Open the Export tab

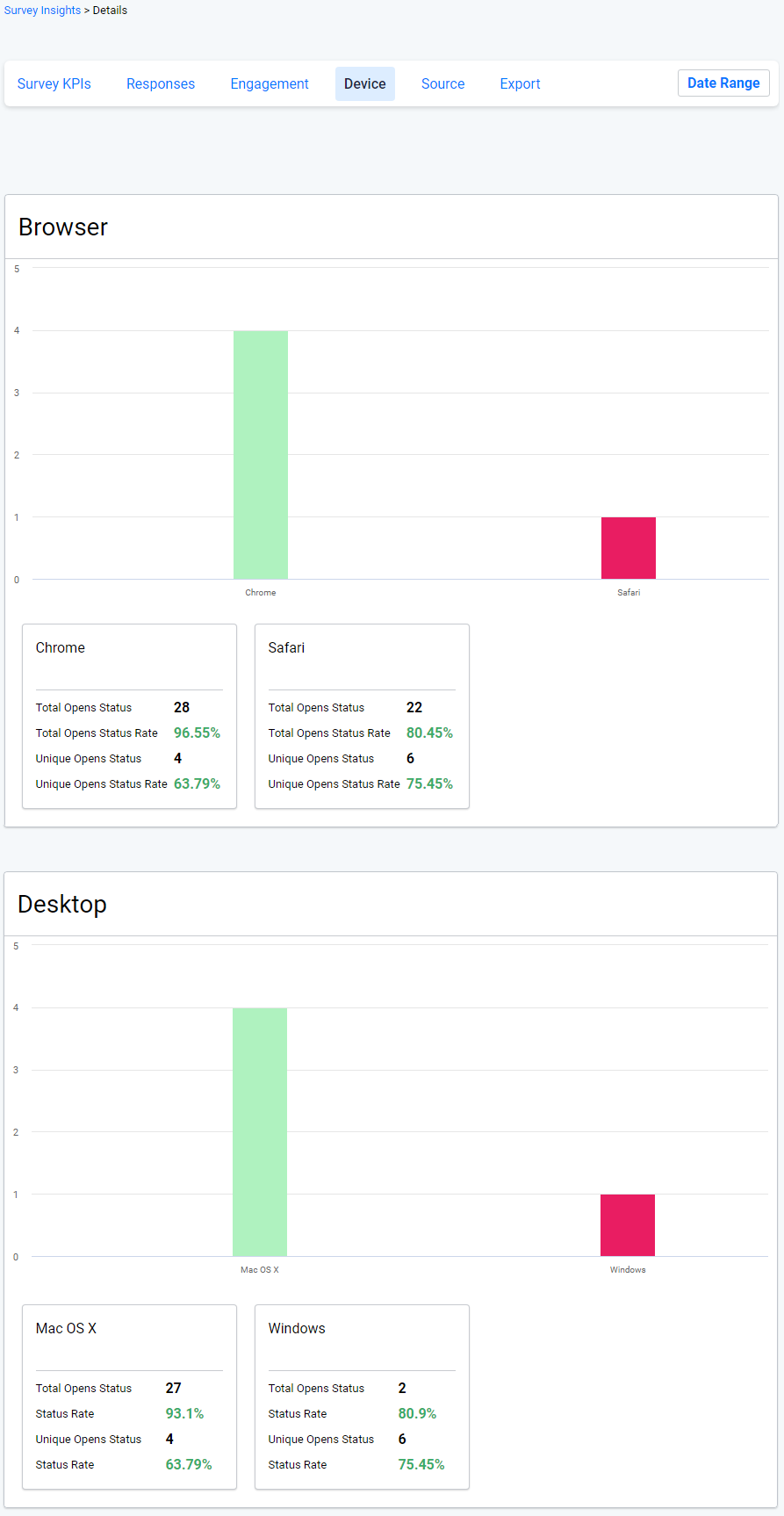click(521, 84)
